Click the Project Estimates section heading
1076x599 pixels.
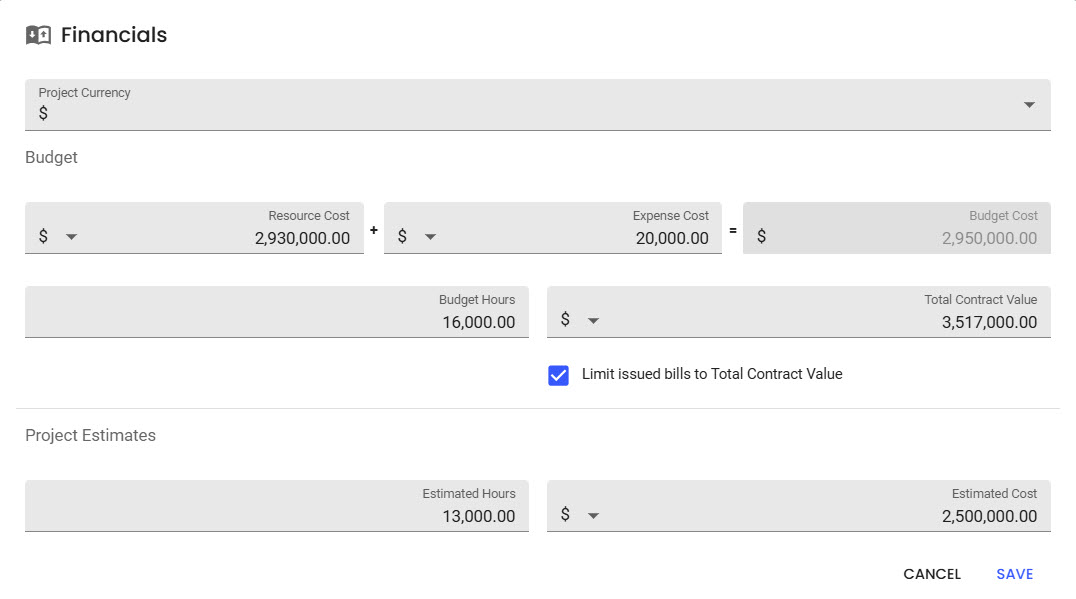[90, 435]
